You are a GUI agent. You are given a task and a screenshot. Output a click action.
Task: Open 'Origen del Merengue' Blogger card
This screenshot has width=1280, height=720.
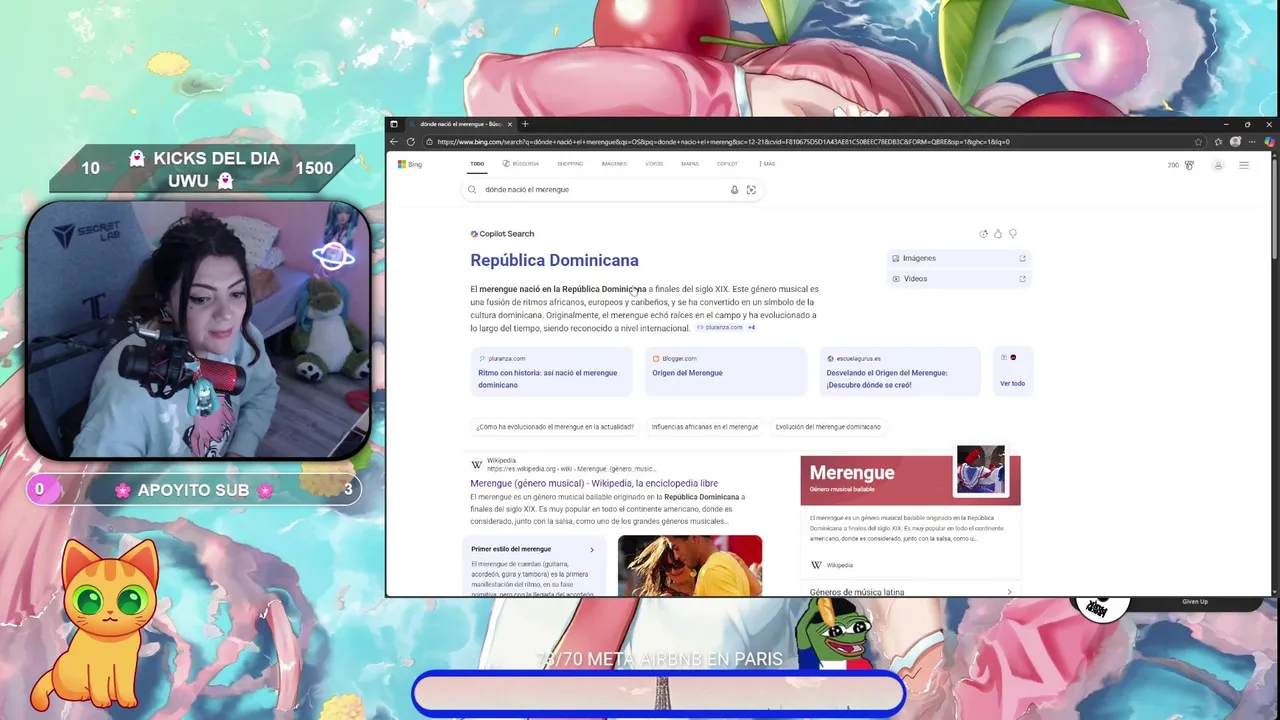tap(725, 372)
